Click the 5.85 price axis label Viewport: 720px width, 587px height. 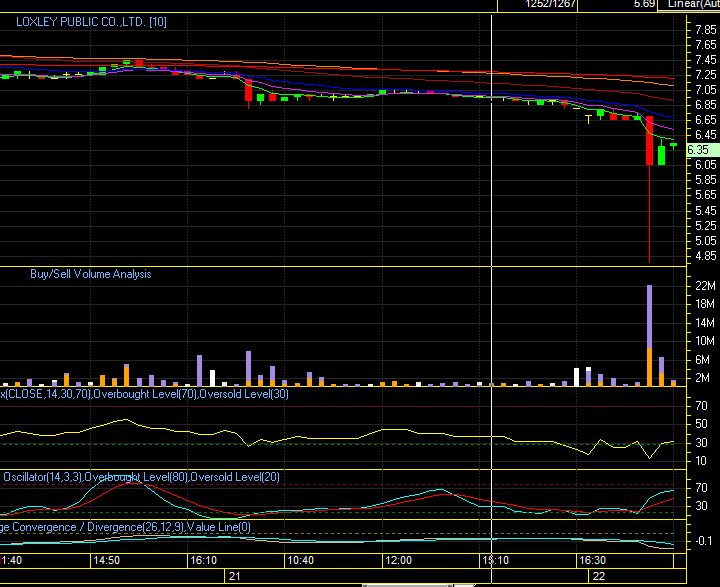tap(706, 180)
